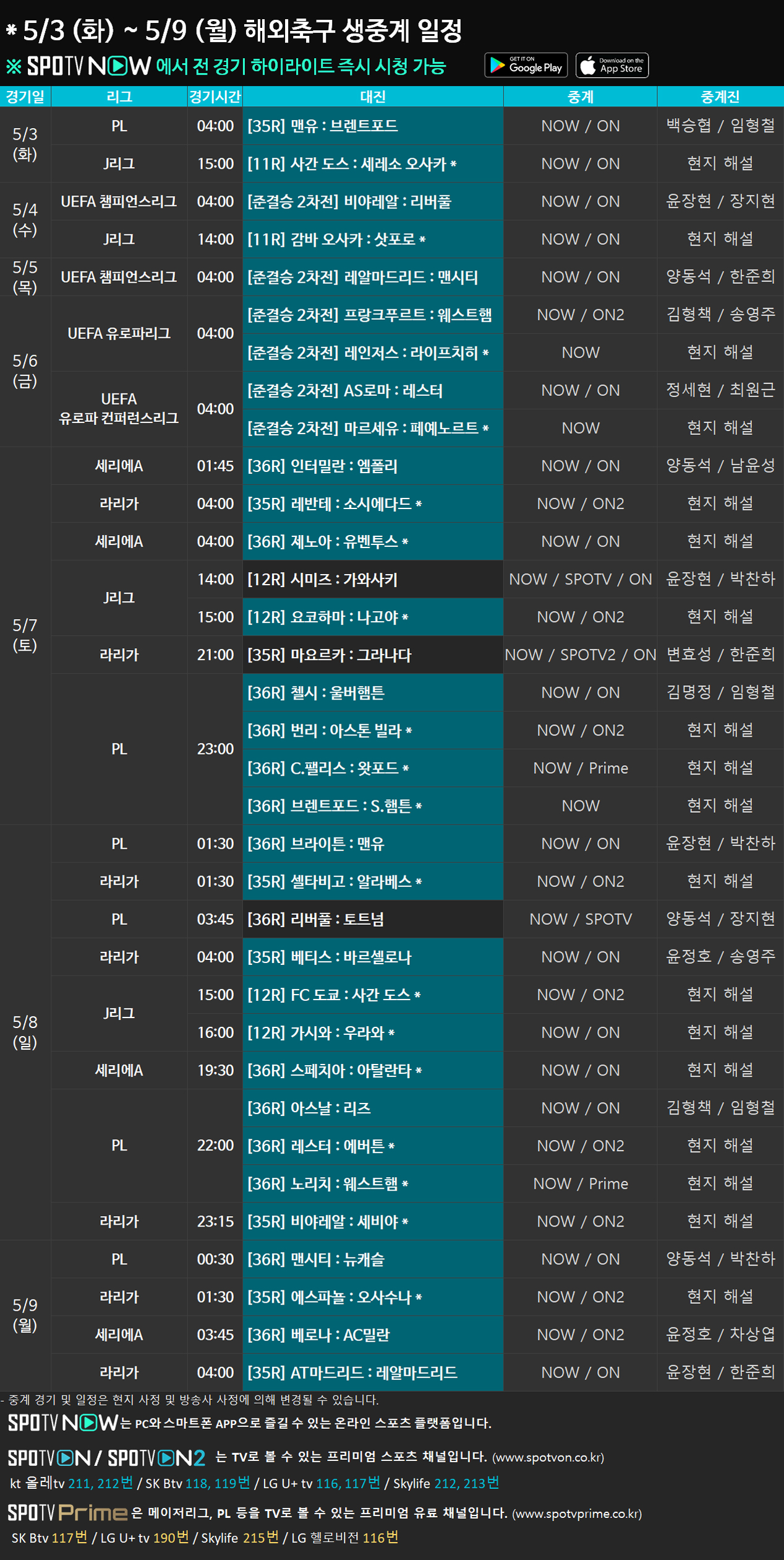Click the App Store download badge
Image resolution: width=784 pixels, height=1560 pixels.
tap(611, 66)
